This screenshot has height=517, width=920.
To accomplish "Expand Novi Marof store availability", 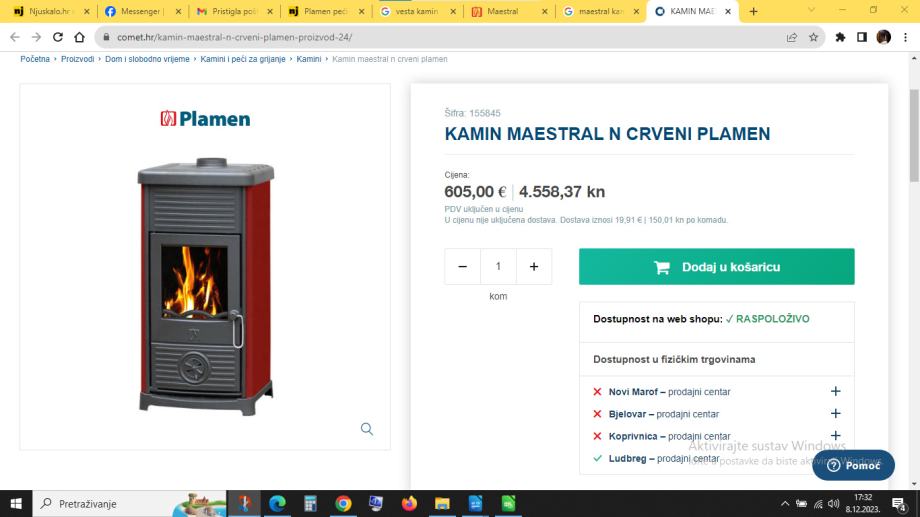I will pyautogui.click(x=836, y=391).
